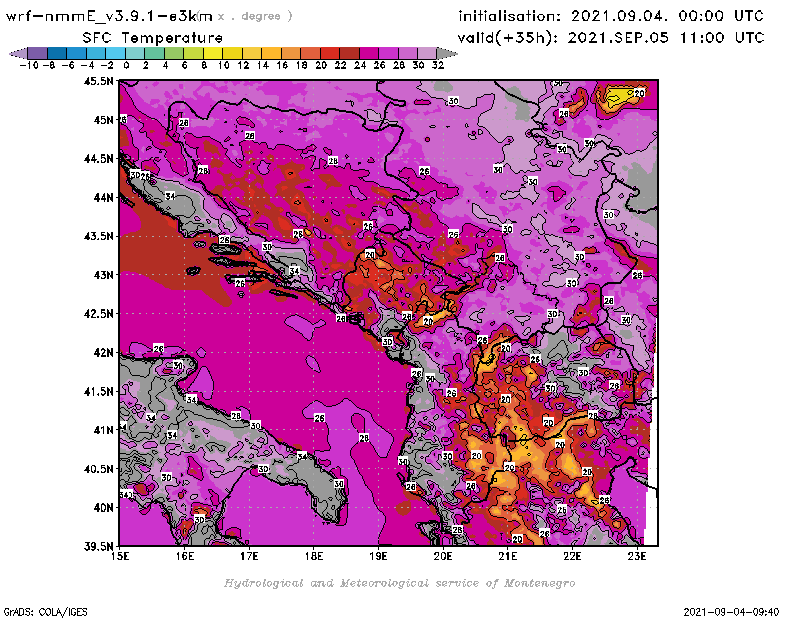Pick the yellow legend swatch between 8 and 10
This screenshot has height=618, width=800.
coord(213,54)
